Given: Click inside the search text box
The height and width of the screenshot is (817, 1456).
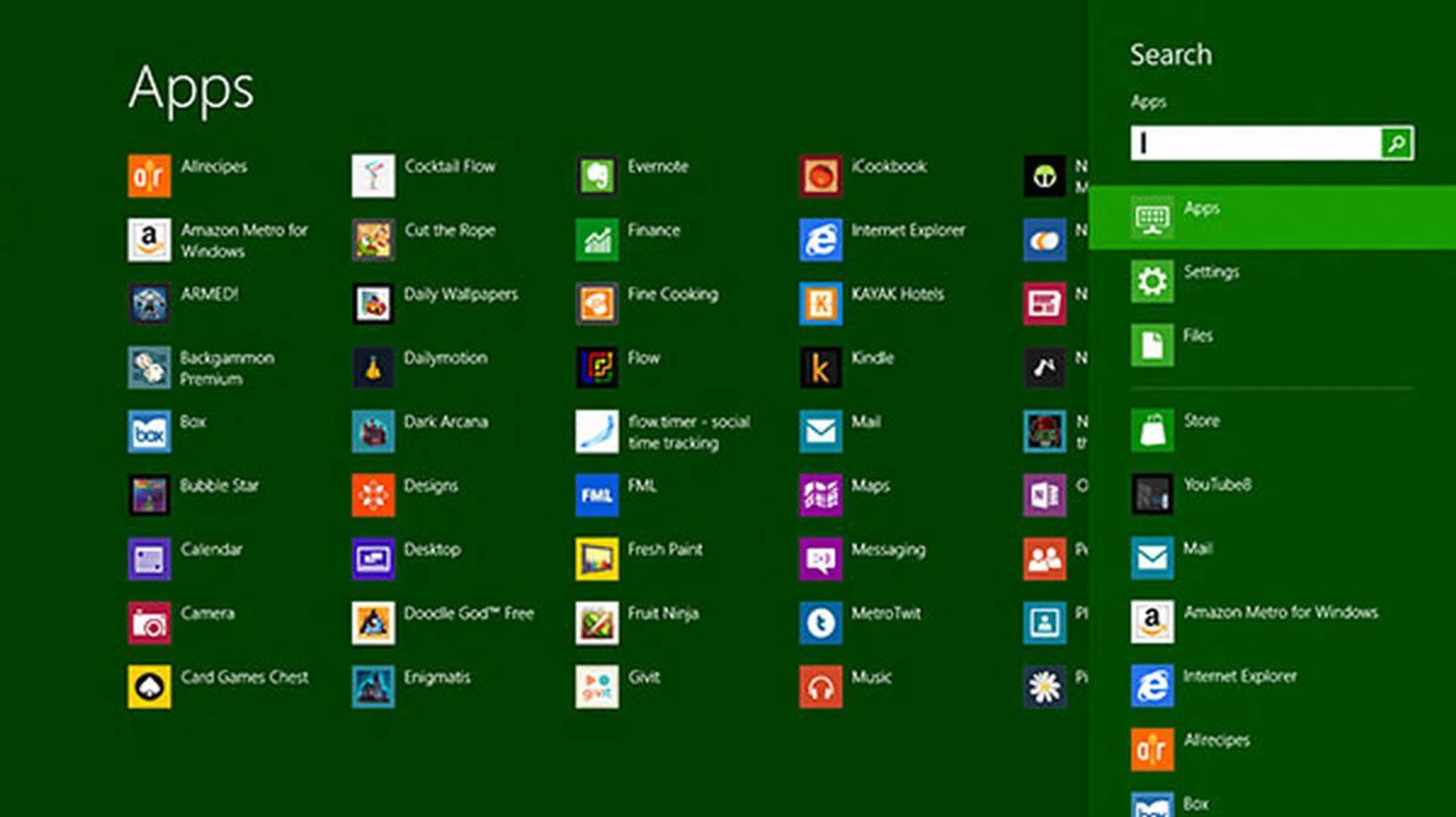Looking at the screenshot, I should 1255,143.
